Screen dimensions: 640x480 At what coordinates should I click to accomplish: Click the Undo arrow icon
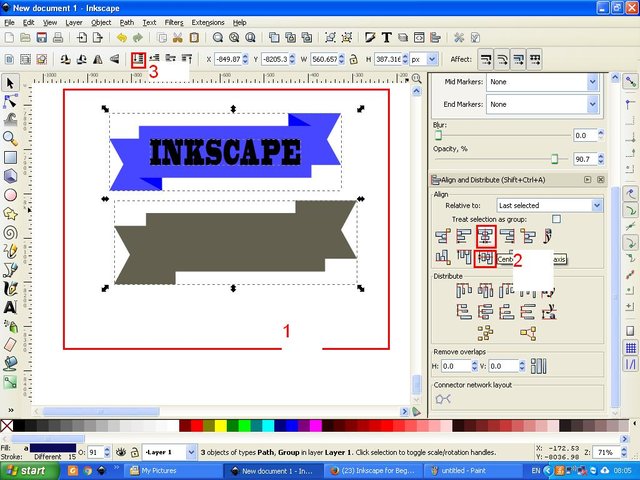click(122, 38)
